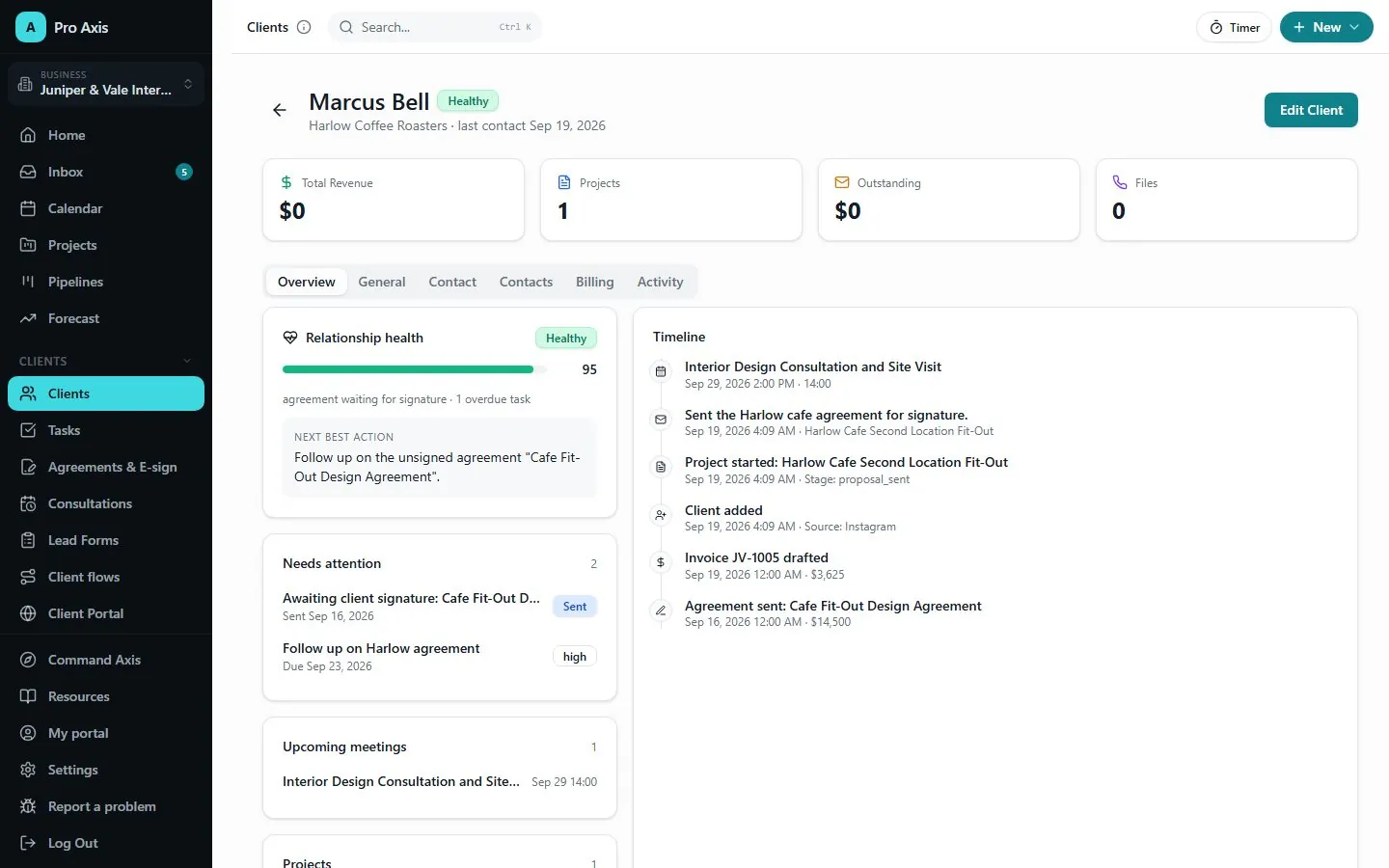Select the Overview tab
Viewport: 1389px width, 868px height.
click(x=307, y=282)
